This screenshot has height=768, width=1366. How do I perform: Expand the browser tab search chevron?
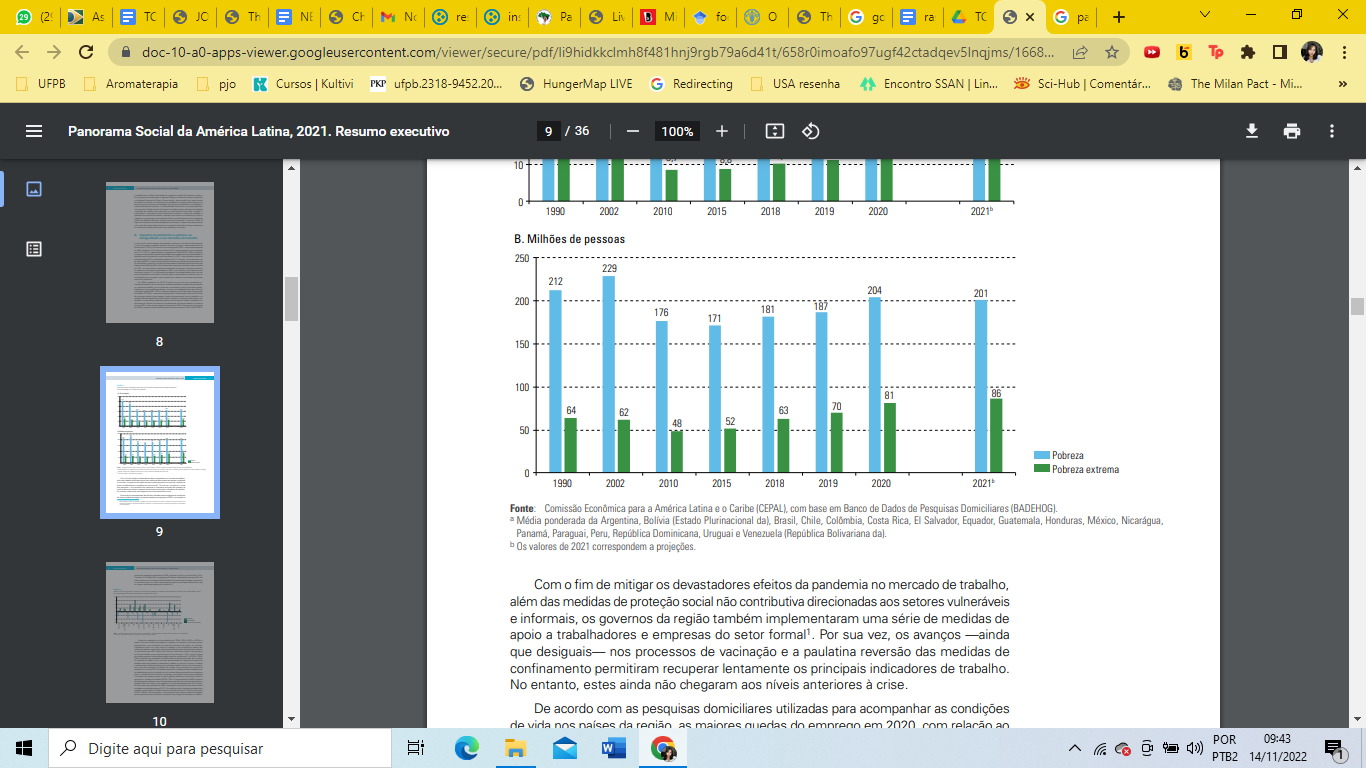(x=1204, y=15)
